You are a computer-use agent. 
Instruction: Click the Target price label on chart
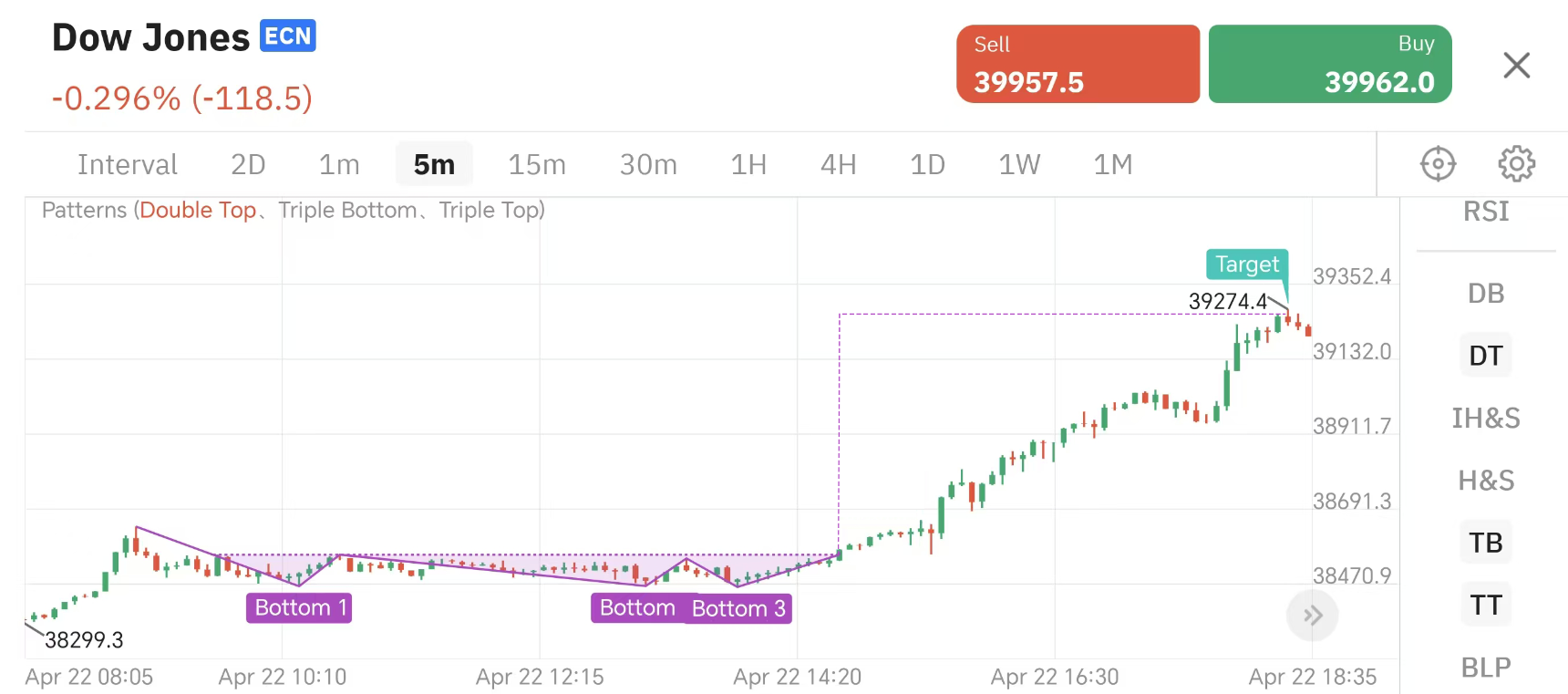(1246, 264)
